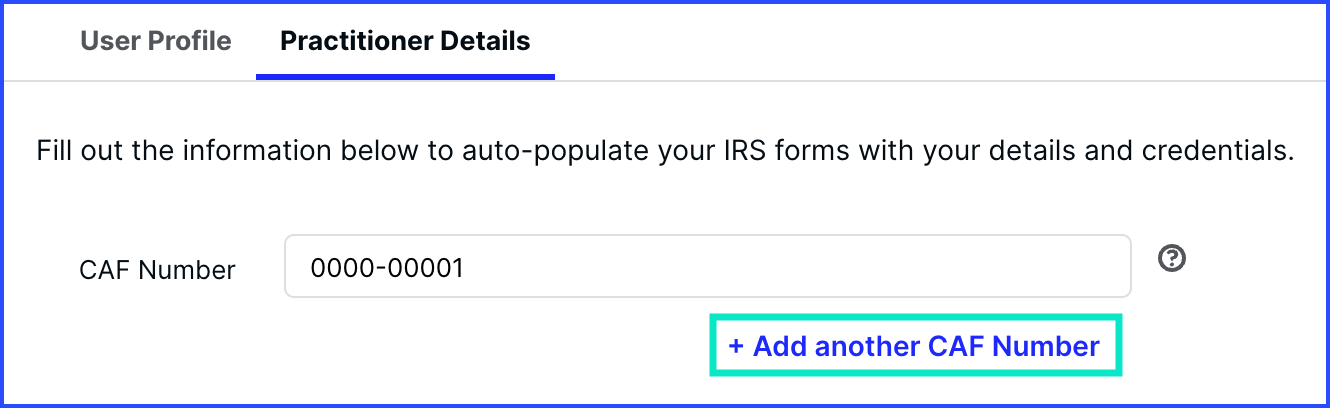Click the question mark help icon
Viewport: 1330px width, 408px height.
coord(1172,259)
